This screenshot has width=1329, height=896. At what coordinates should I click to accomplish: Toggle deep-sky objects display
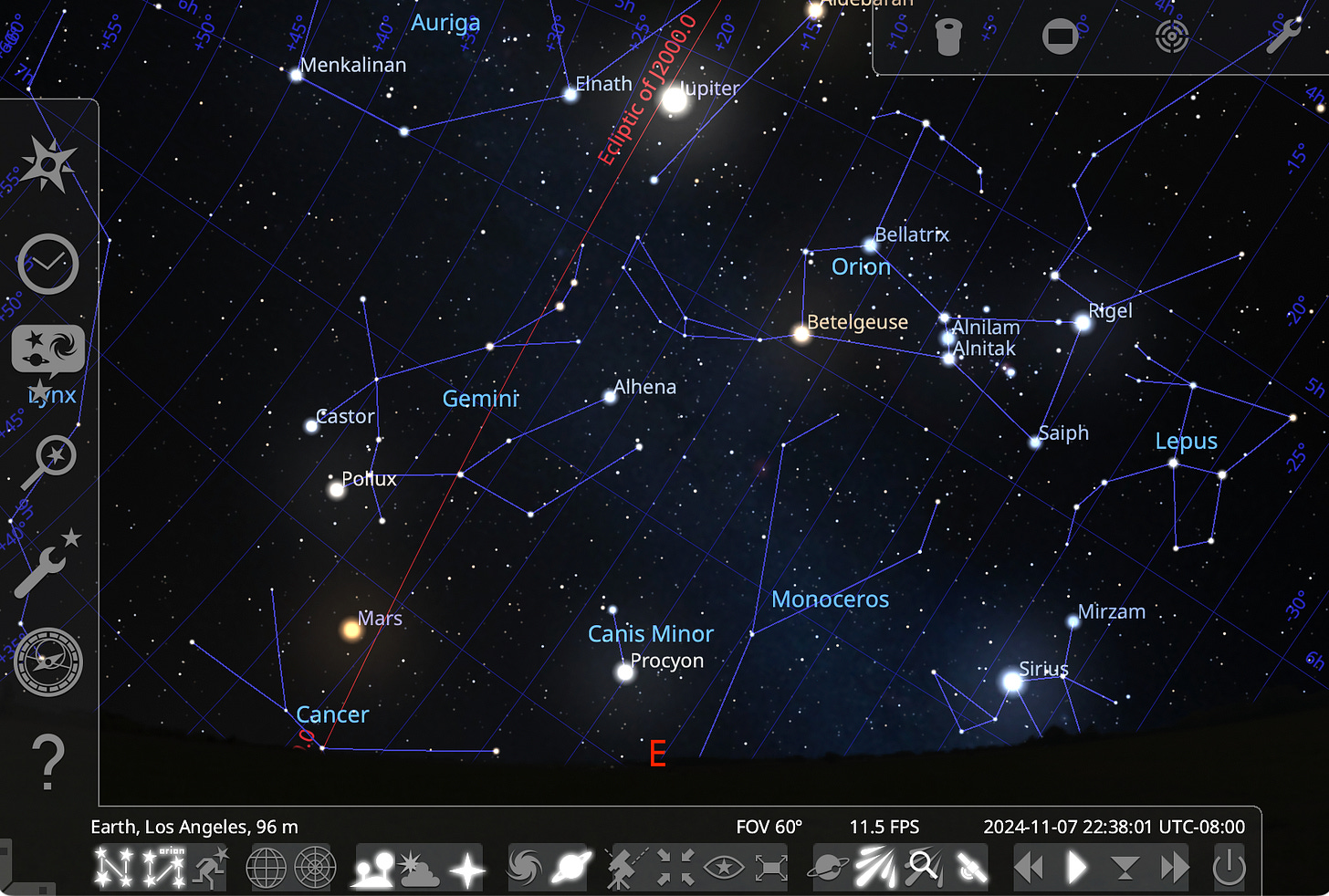[525, 868]
